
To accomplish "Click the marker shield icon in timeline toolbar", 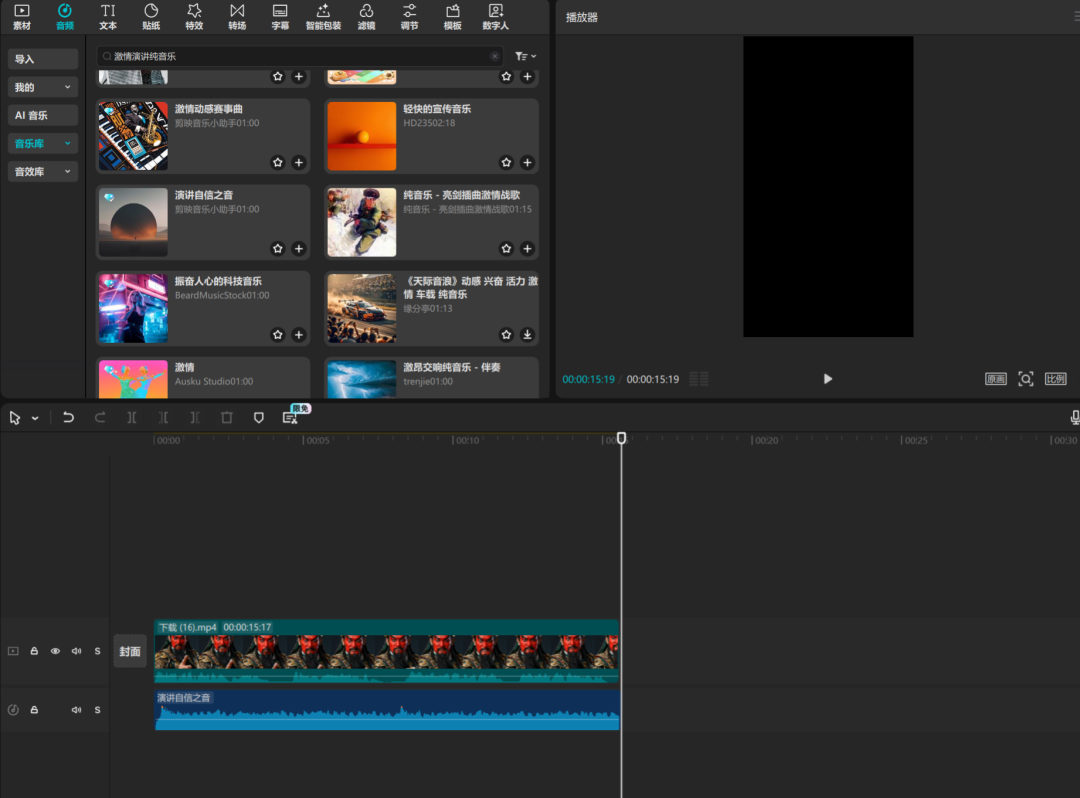I will (x=259, y=417).
